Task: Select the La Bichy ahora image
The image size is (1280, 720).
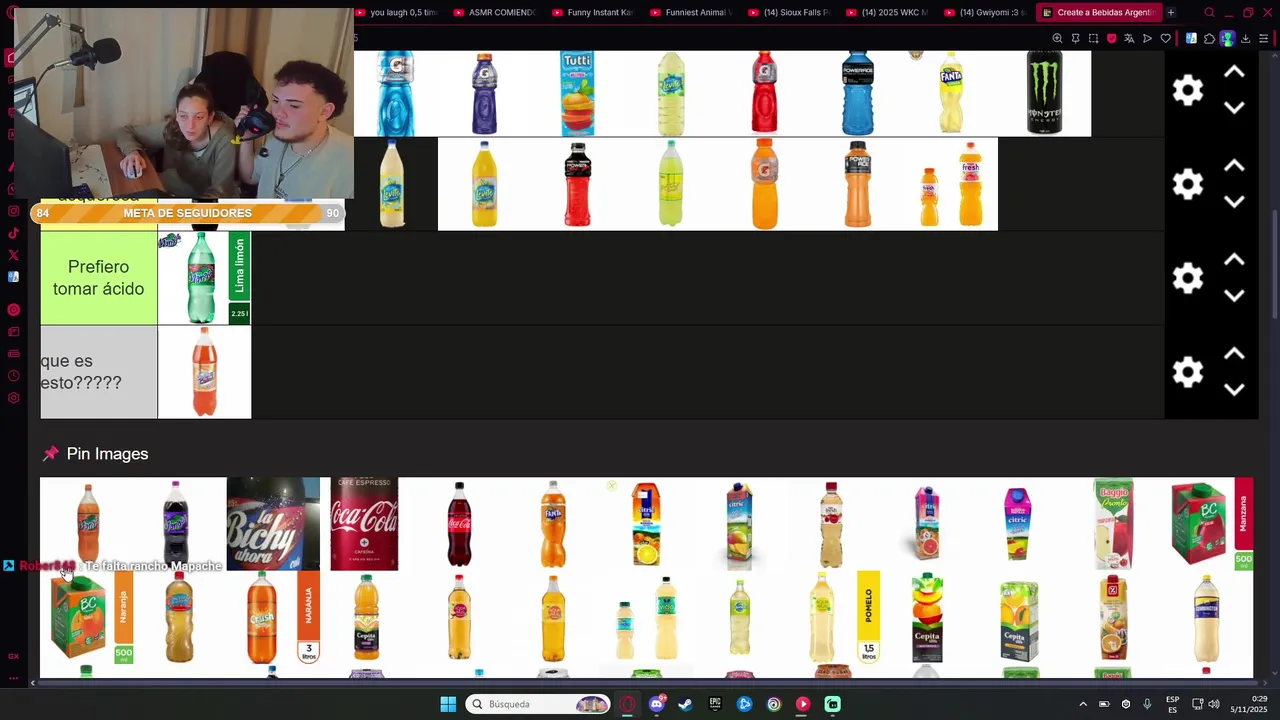Action: [273, 524]
